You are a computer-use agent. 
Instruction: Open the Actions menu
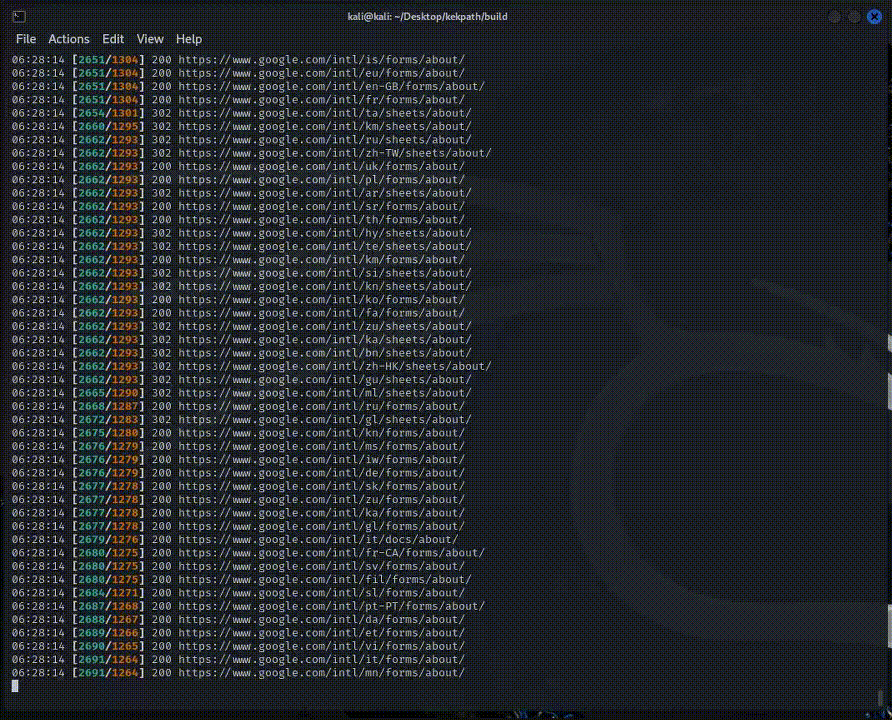[69, 39]
